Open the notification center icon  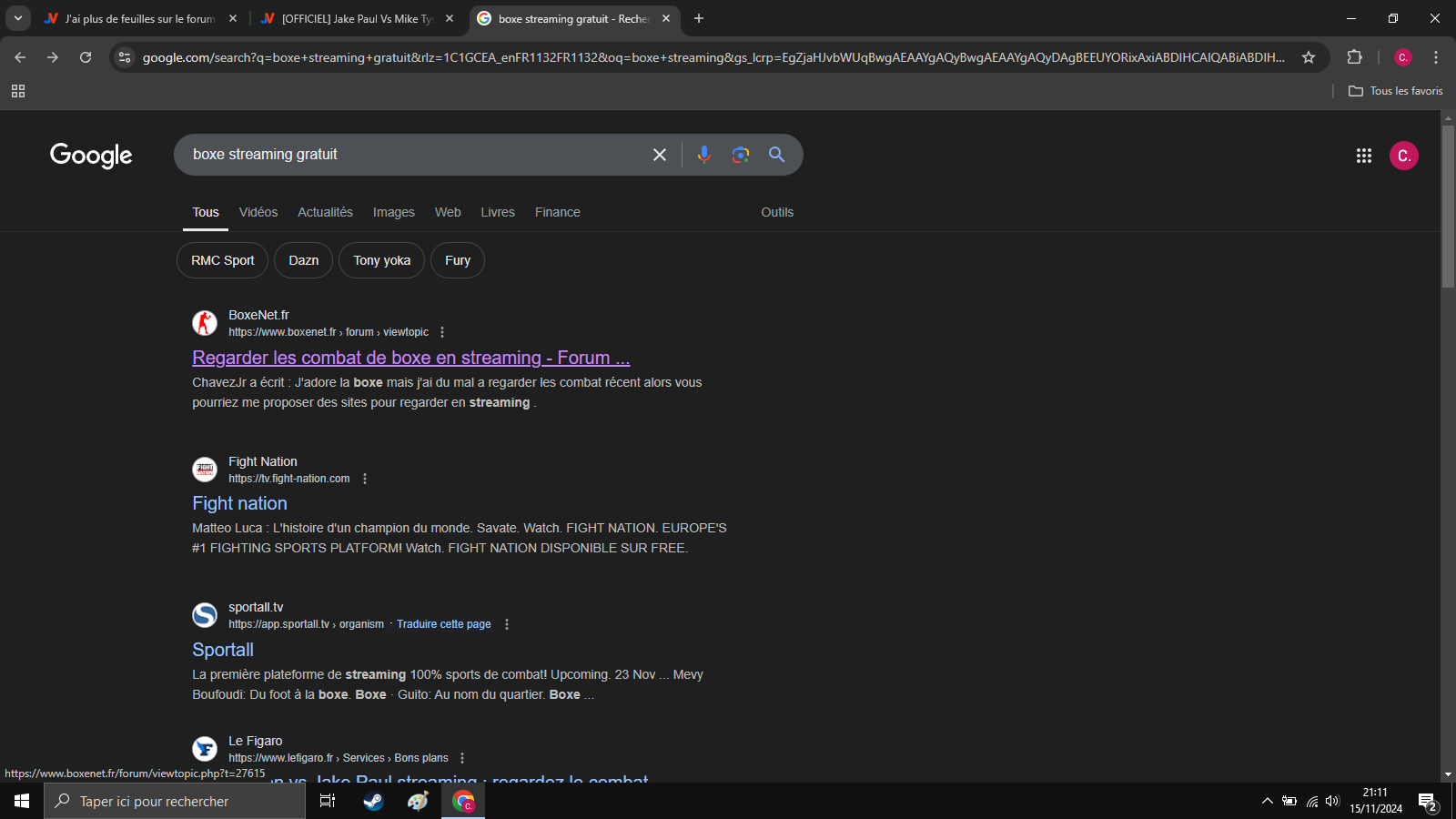point(1427,802)
